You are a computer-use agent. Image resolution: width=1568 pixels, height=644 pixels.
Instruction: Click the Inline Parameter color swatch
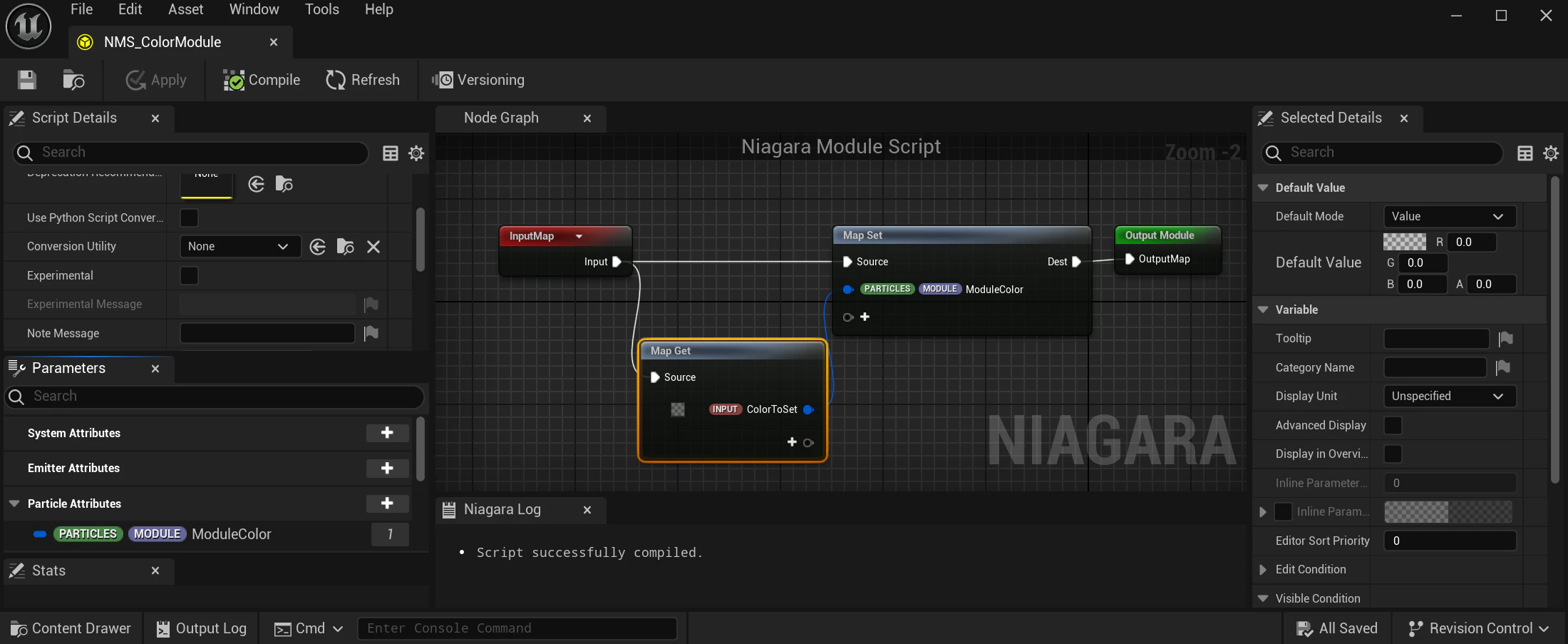[1448, 511]
